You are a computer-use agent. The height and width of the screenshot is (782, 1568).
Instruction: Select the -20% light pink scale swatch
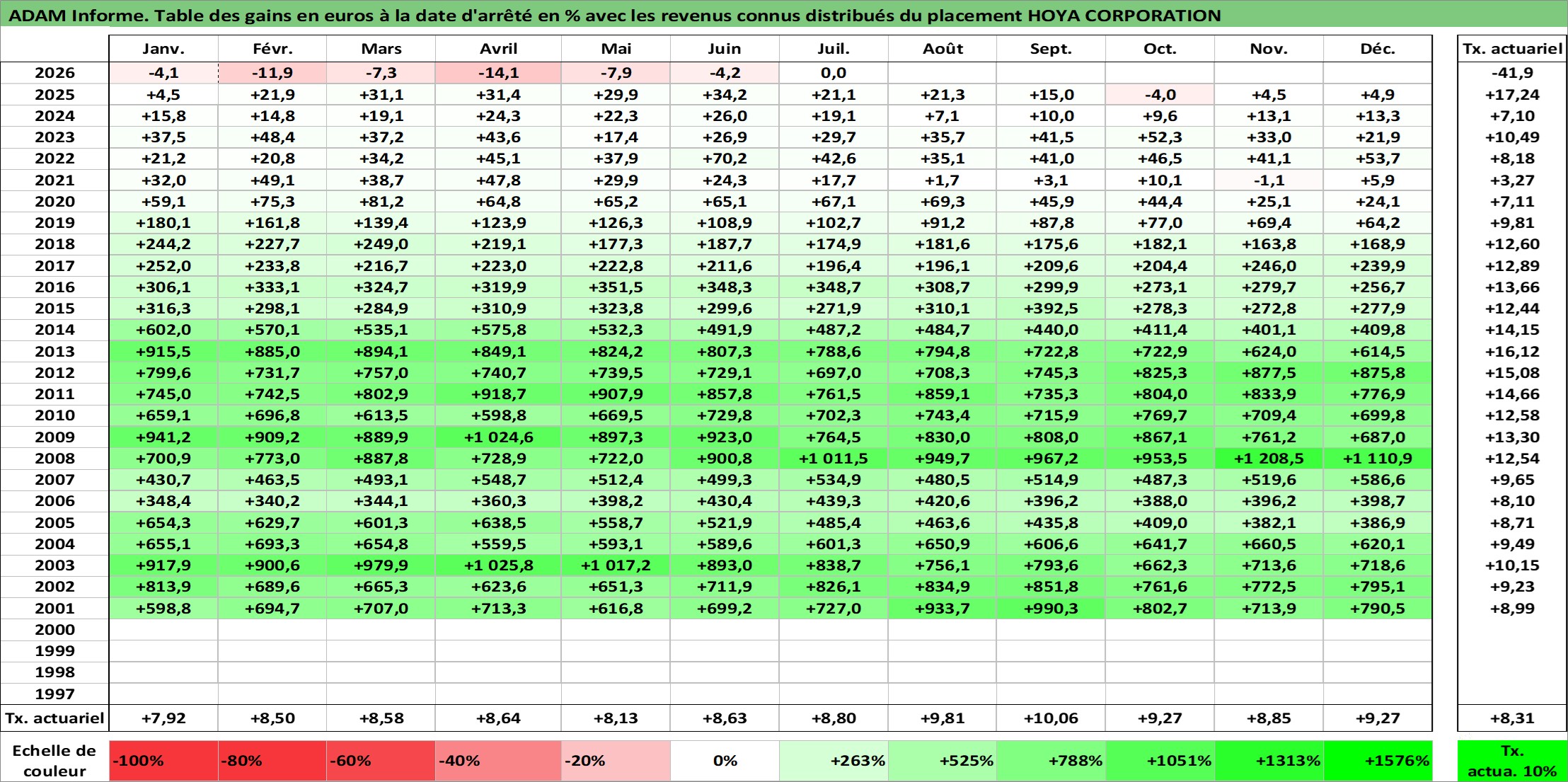[x=616, y=761]
